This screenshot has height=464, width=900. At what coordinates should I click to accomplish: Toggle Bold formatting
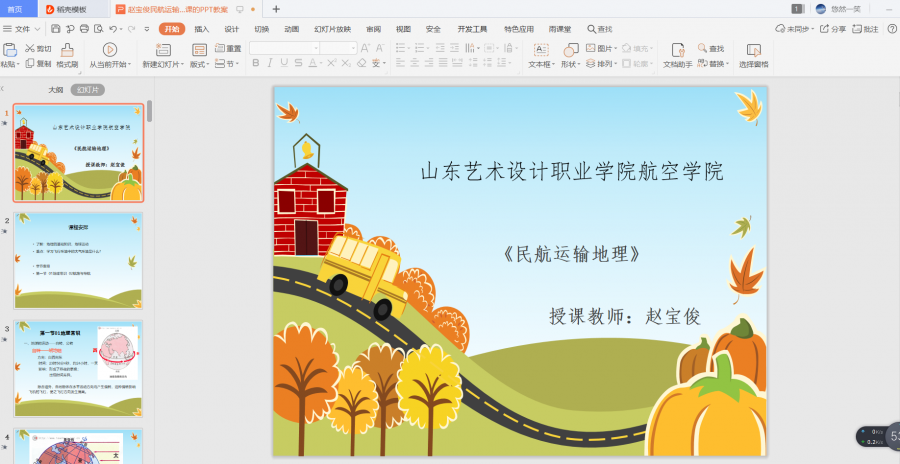point(256,63)
